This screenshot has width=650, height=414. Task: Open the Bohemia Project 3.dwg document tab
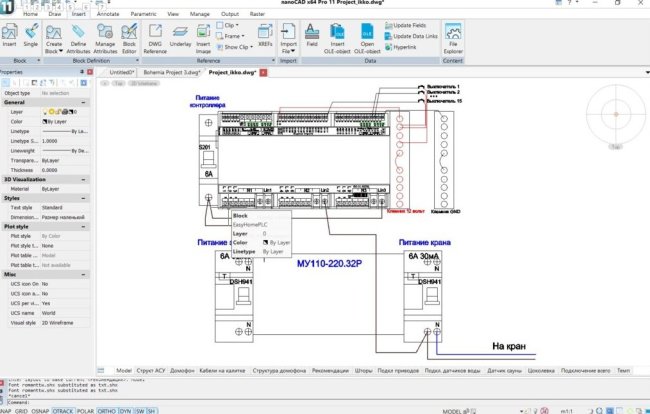tap(172, 72)
